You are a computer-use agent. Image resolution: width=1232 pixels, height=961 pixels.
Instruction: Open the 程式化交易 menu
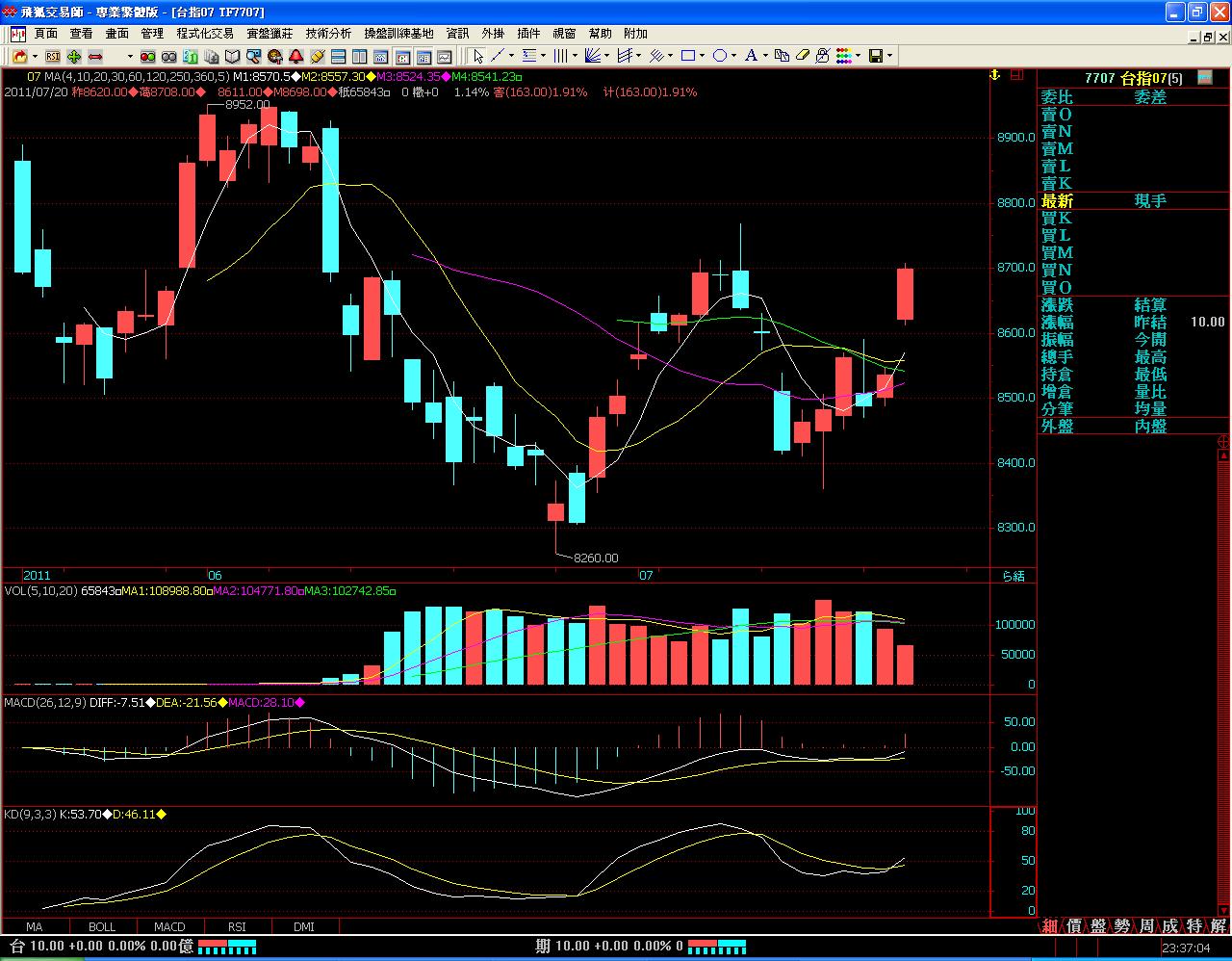205,34
